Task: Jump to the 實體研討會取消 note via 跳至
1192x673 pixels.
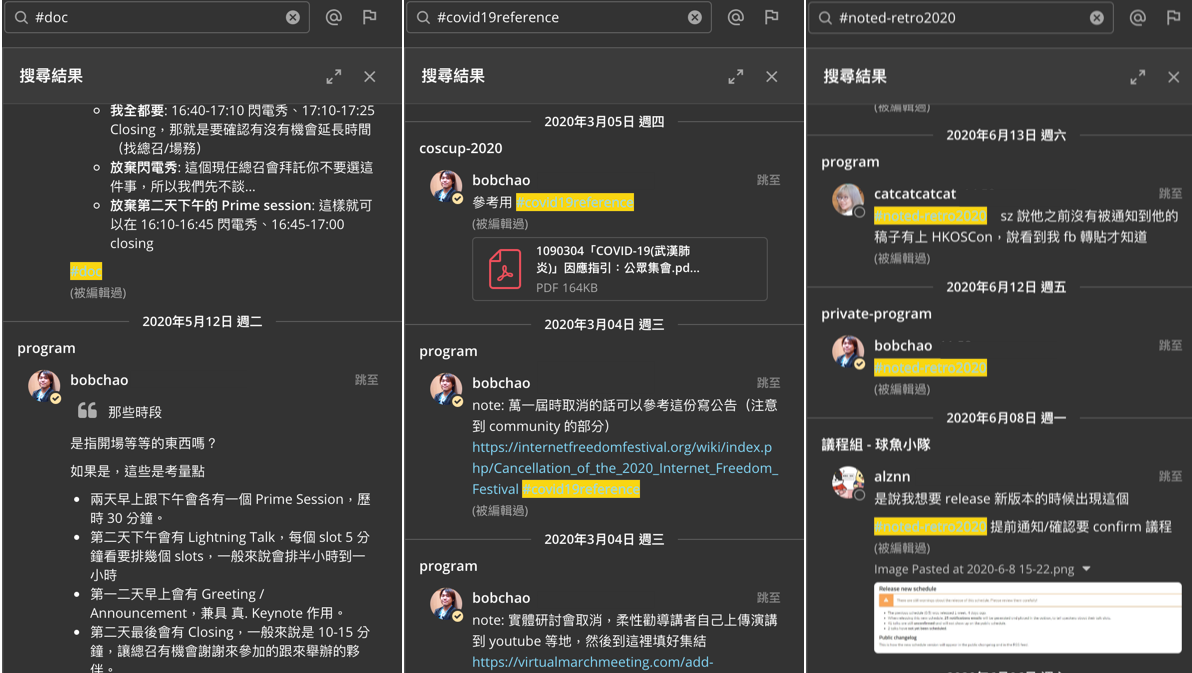Action: tap(769, 598)
